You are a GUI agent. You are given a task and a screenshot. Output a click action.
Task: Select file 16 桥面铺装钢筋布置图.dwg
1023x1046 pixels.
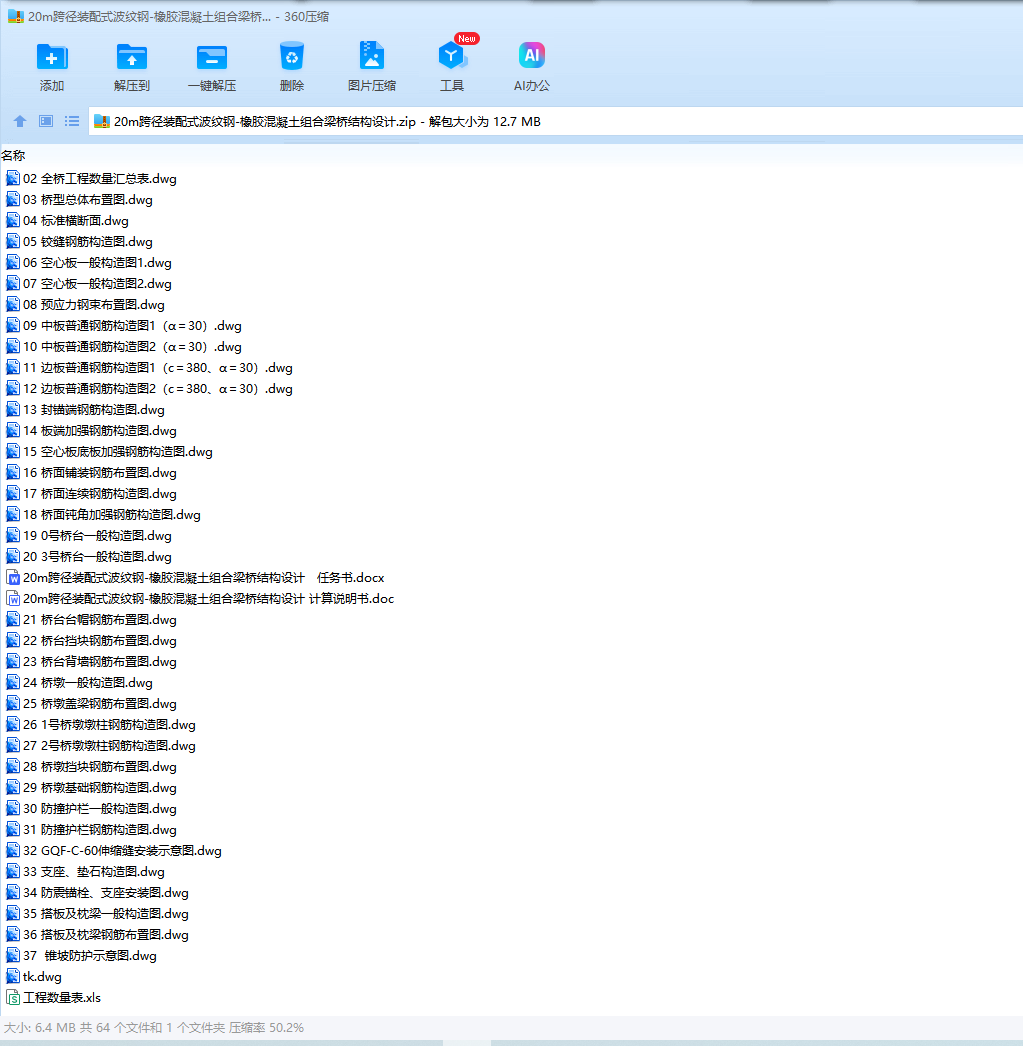[91, 473]
